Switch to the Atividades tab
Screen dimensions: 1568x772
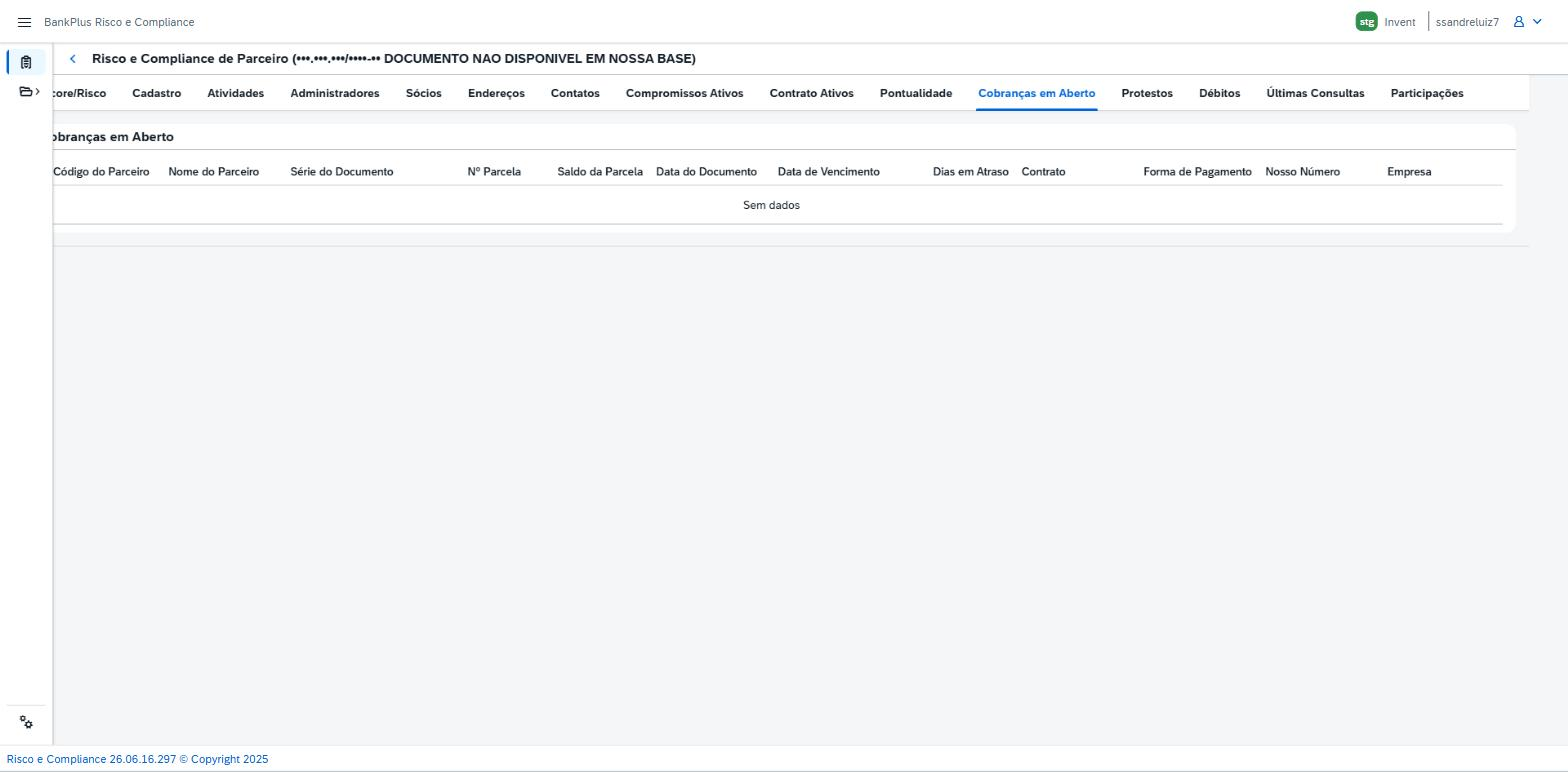click(x=236, y=93)
